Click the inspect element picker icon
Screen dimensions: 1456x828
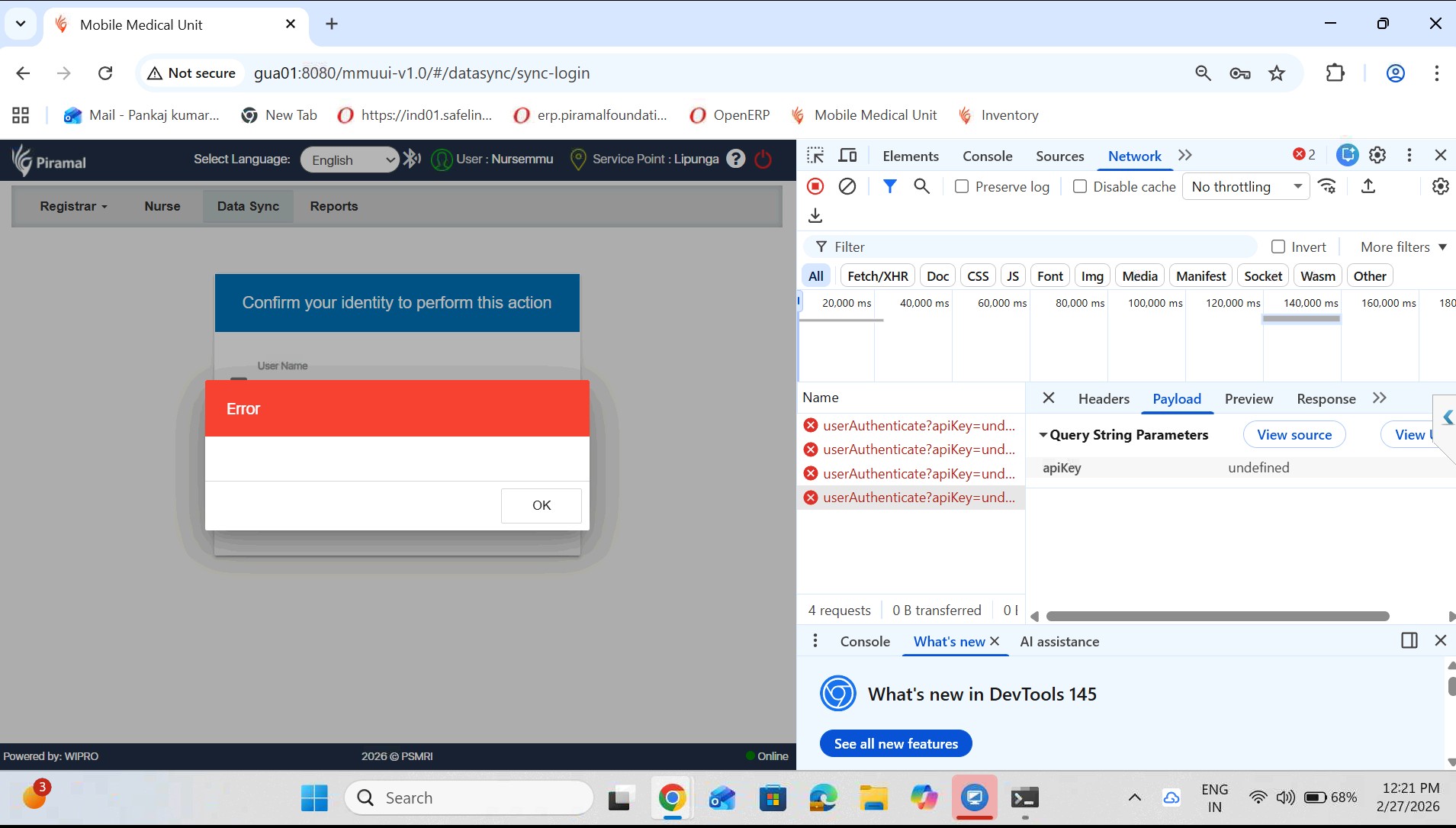tap(815, 156)
